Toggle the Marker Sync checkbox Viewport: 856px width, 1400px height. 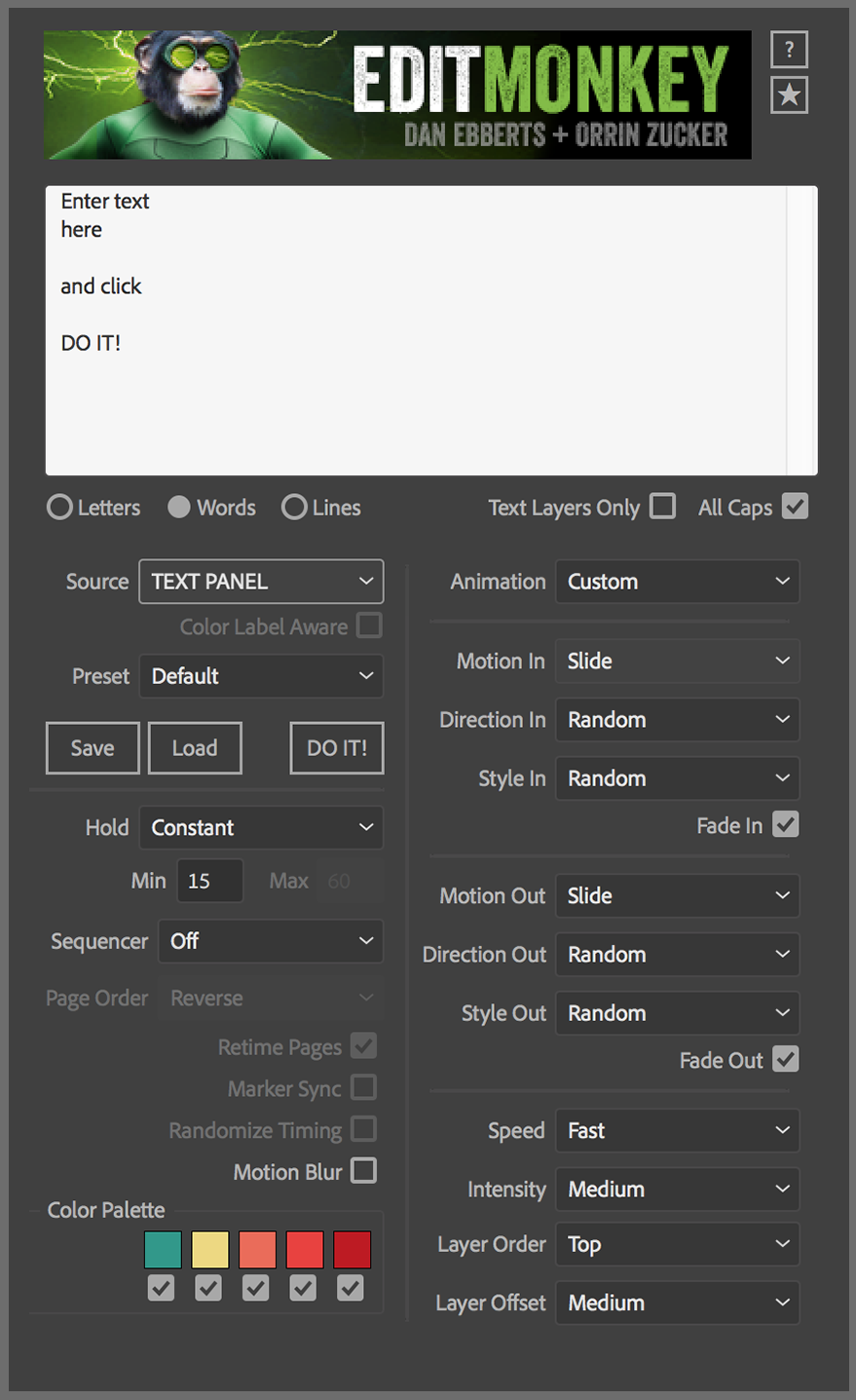point(363,1087)
